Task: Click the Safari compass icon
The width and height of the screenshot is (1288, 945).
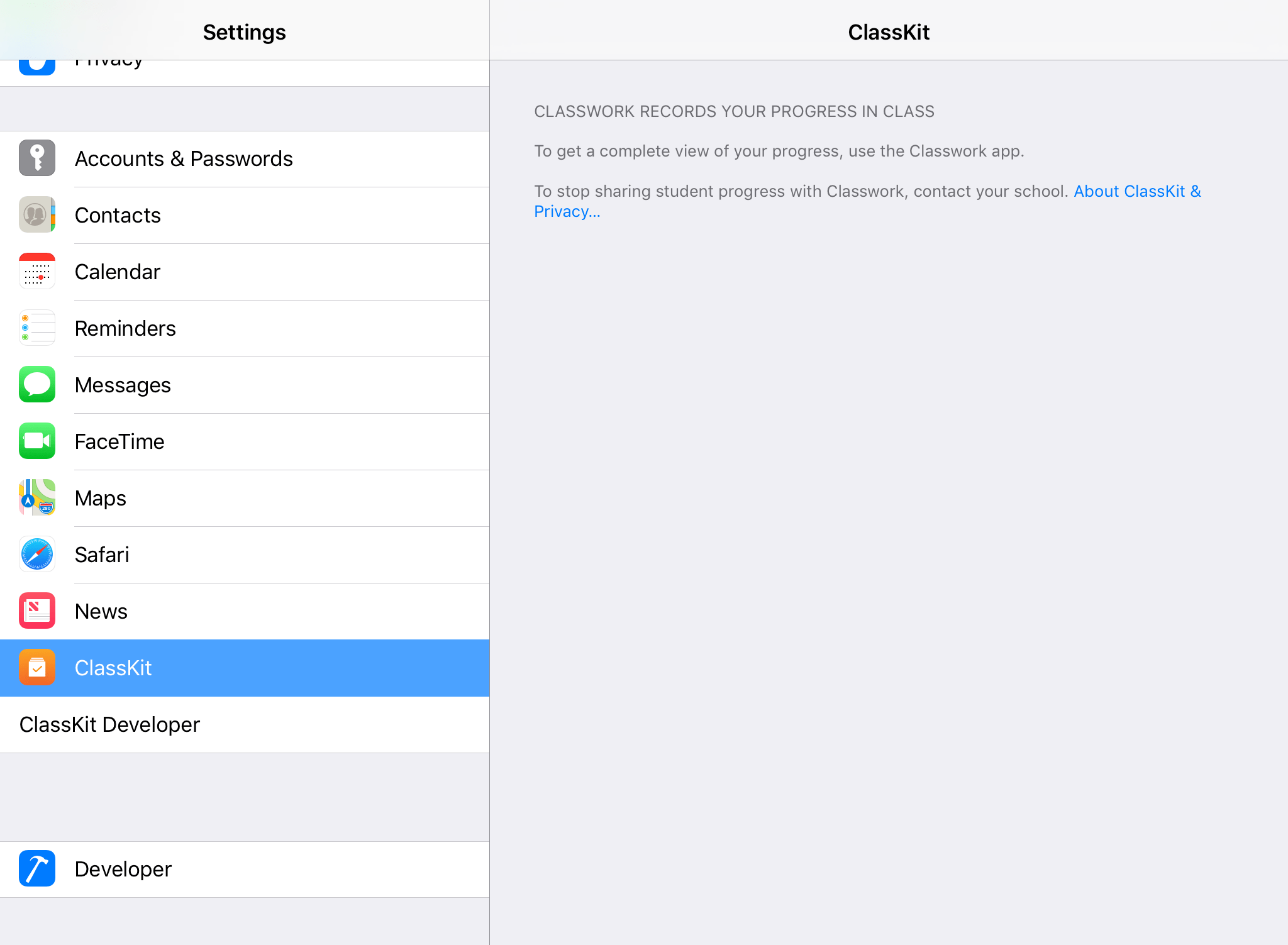Action: click(x=36, y=554)
